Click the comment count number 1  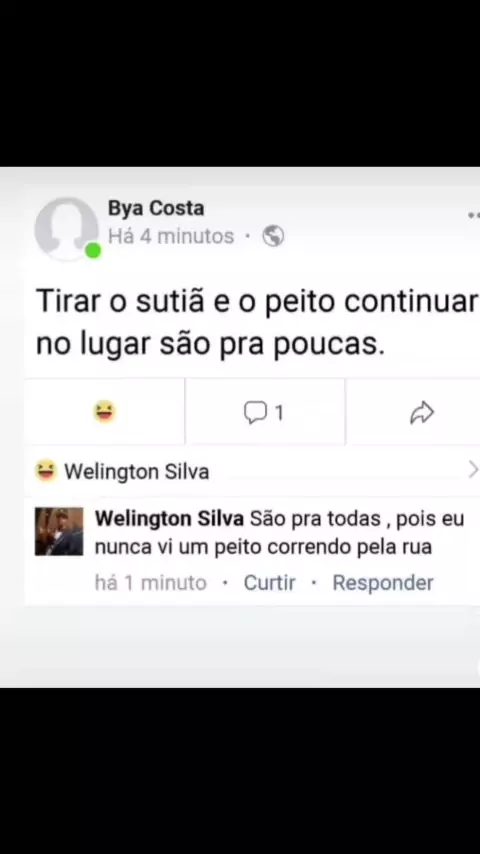point(279,413)
